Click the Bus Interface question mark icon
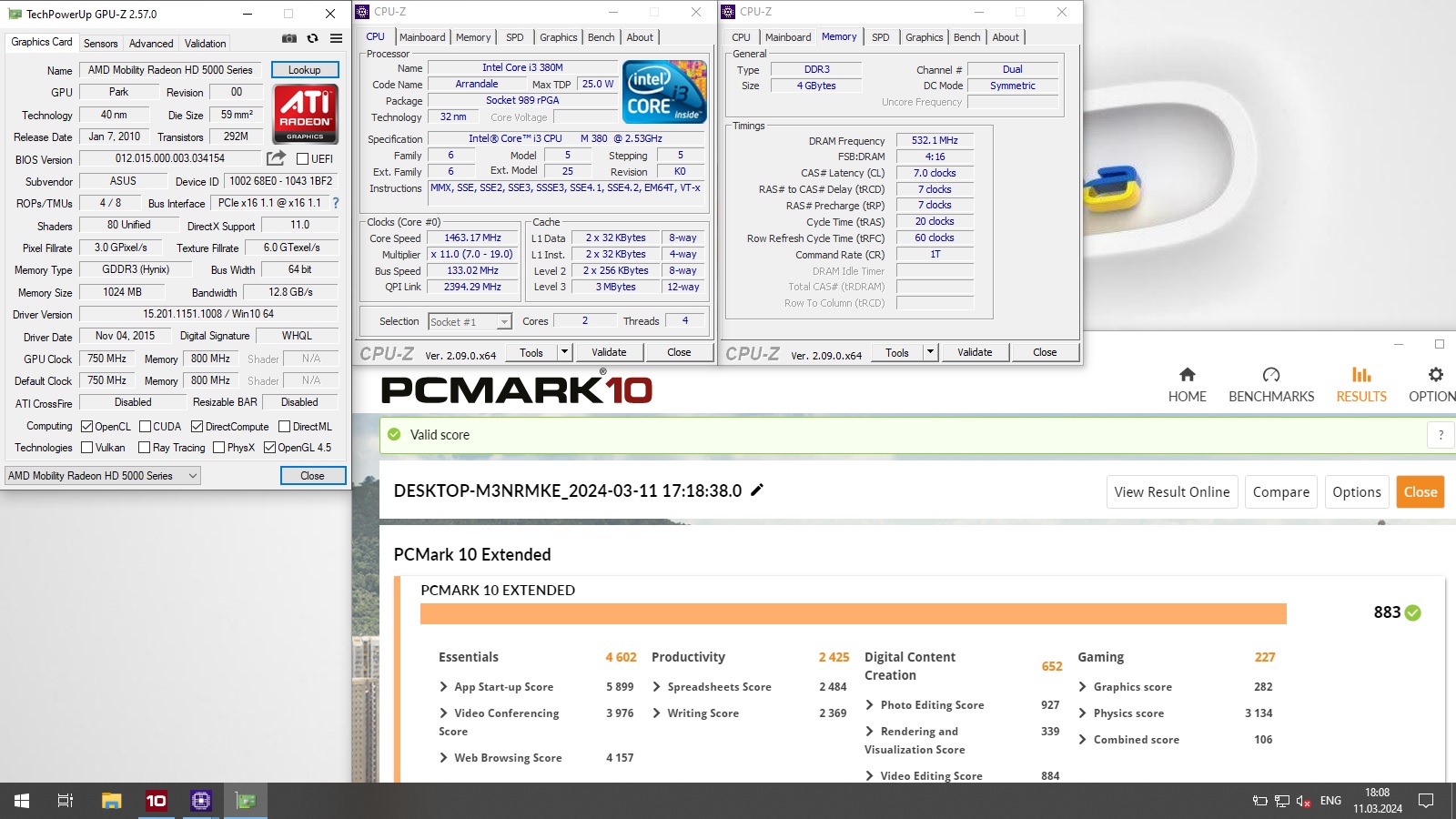The width and height of the screenshot is (1456, 819). (x=336, y=203)
